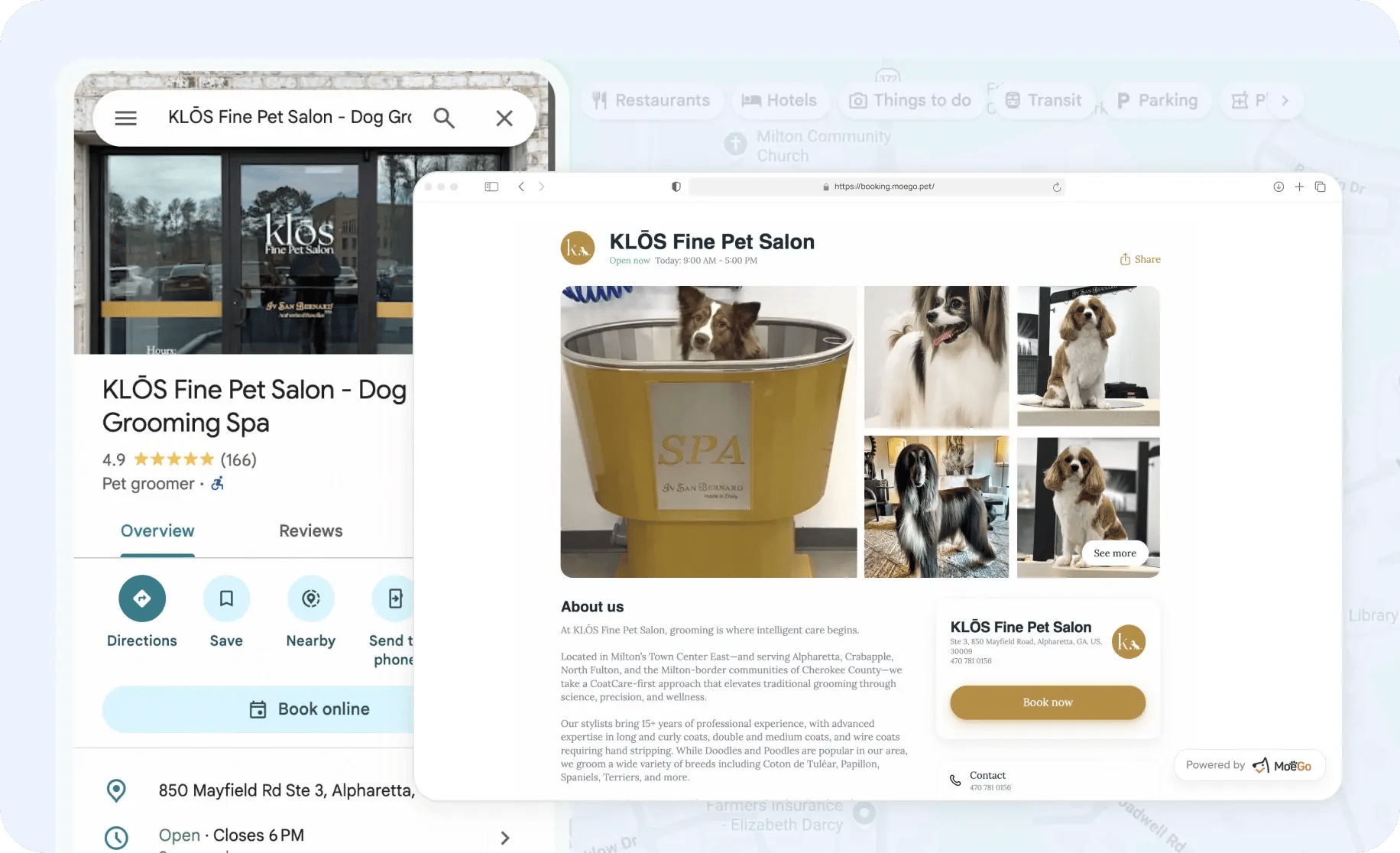Screen dimensions: 1400x853
Task: Click the Milton Community Church map marker
Action: point(735,143)
